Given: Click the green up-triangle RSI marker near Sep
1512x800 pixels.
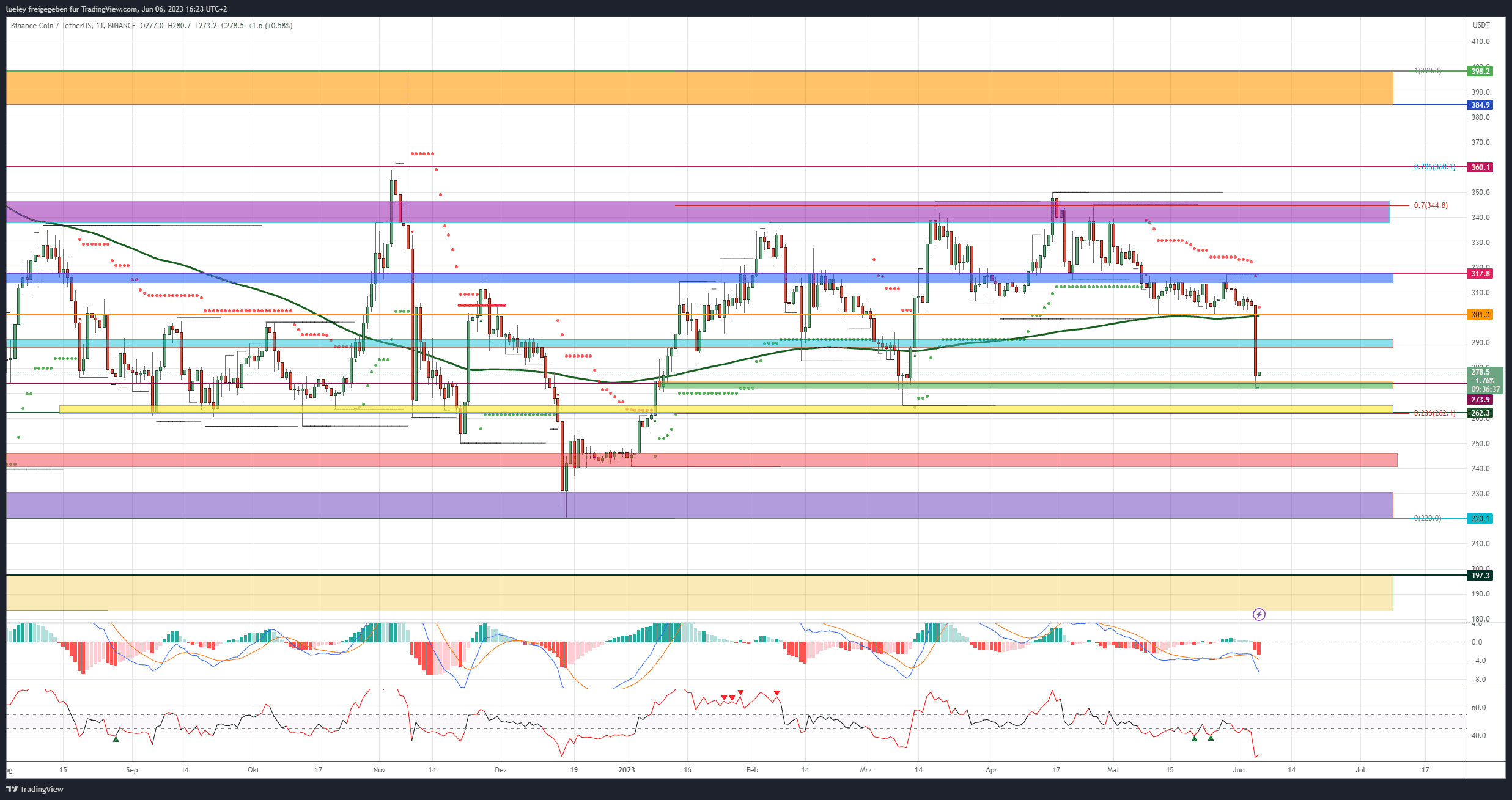Looking at the screenshot, I should (116, 739).
